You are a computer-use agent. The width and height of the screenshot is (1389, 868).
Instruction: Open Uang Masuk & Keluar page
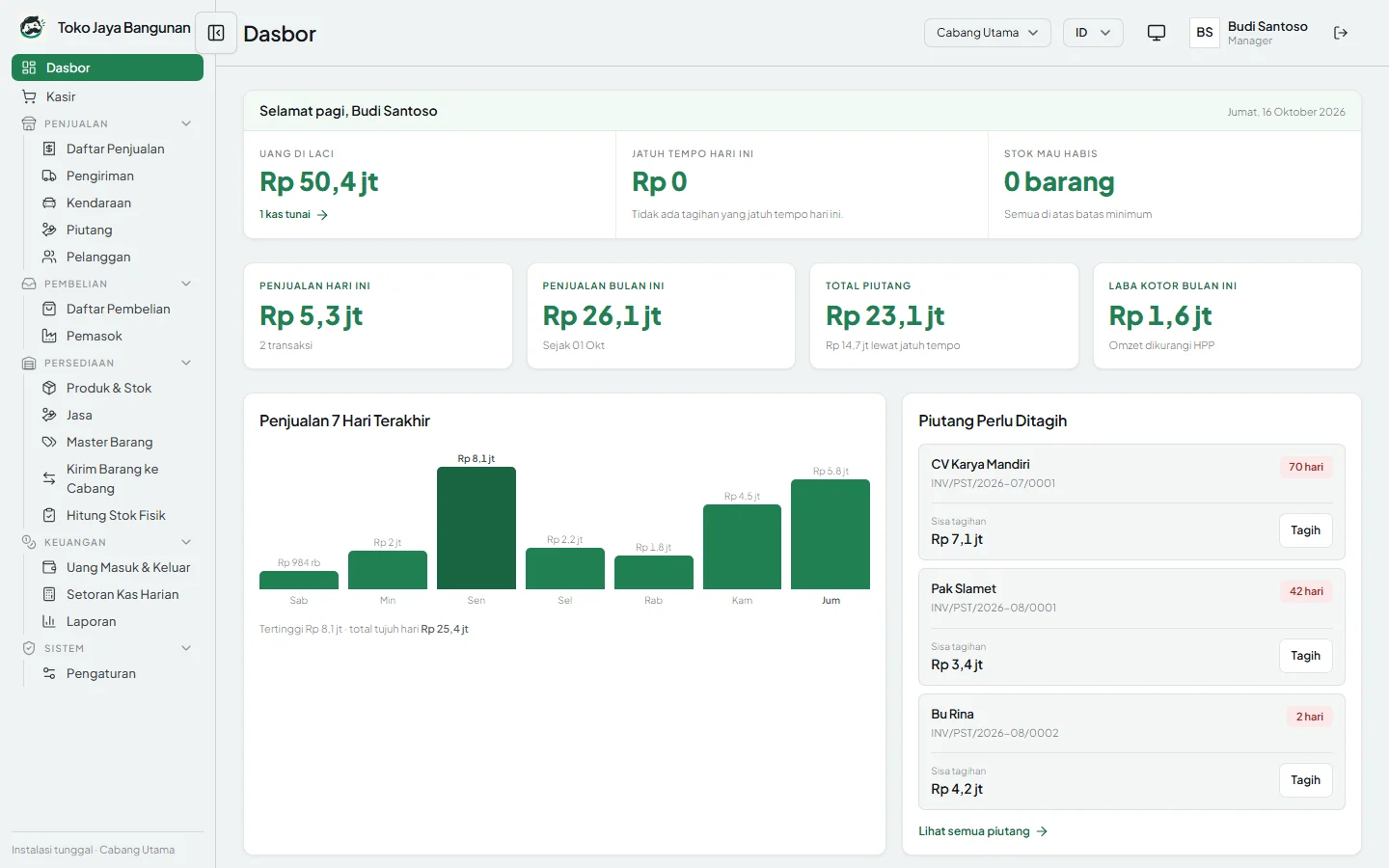point(119,567)
